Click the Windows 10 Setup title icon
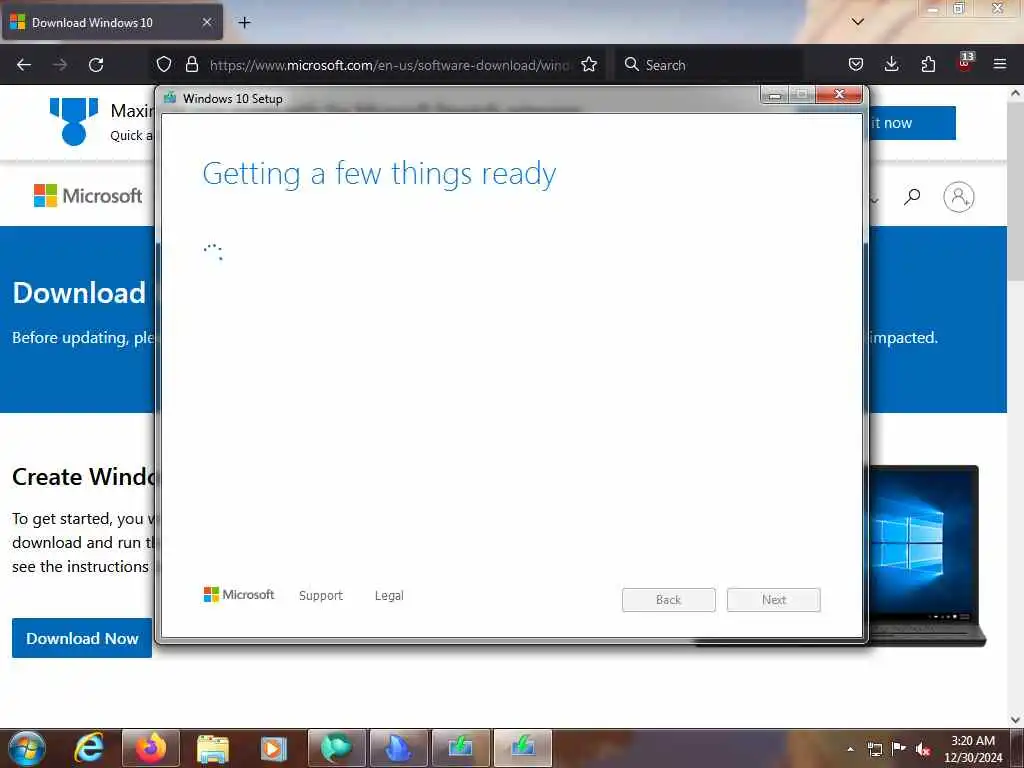The height and width of the screenshot is (768, 1024). click(170, 98)
